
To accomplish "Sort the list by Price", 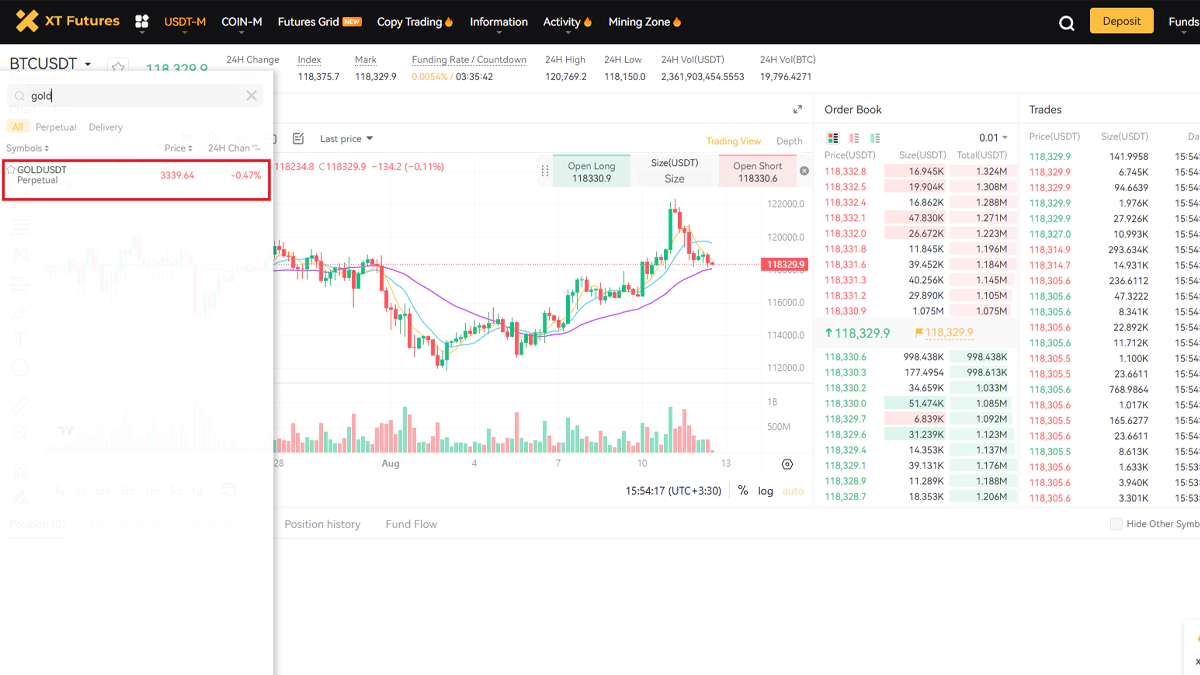I will click(179, 148).
